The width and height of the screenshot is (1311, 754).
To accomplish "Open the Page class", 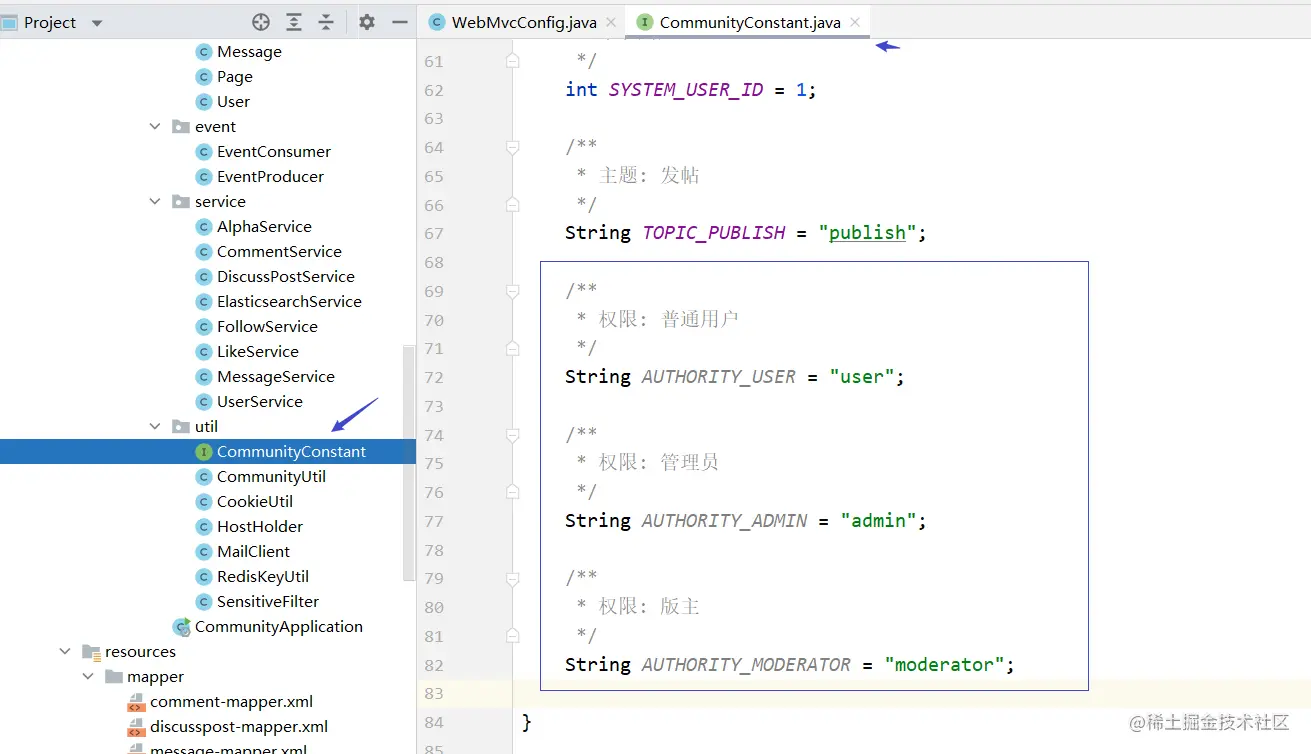I will 235,77.
